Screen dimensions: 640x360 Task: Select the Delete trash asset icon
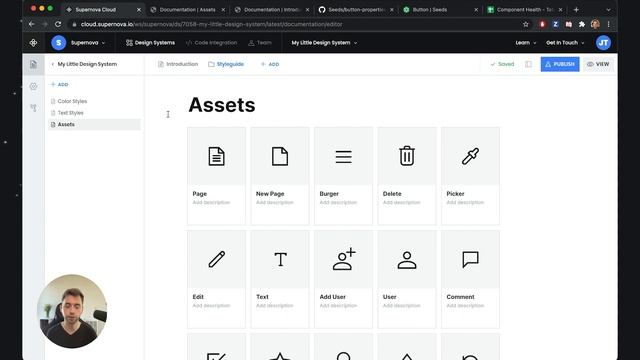click(407, 156)
